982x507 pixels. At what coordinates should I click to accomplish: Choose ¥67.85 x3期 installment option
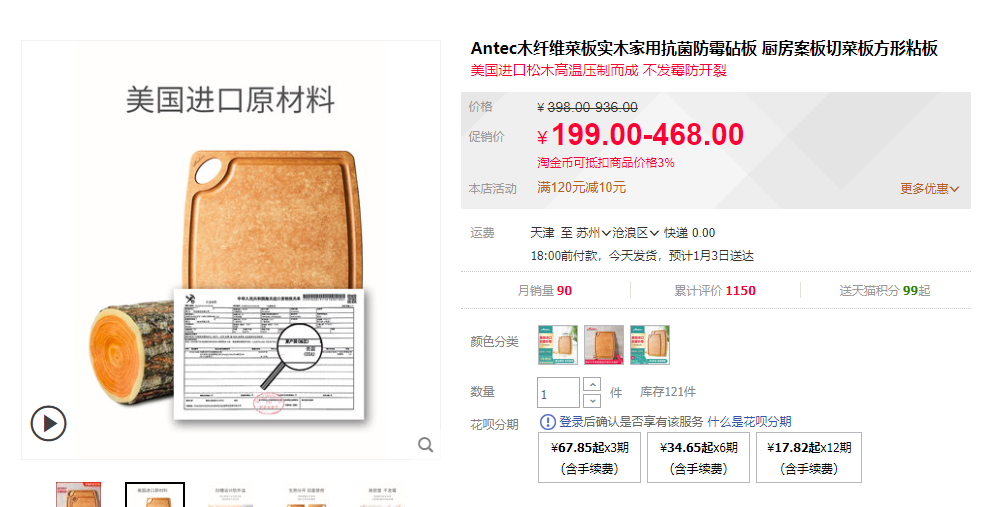pyautogui.click(x=589, y=458)
